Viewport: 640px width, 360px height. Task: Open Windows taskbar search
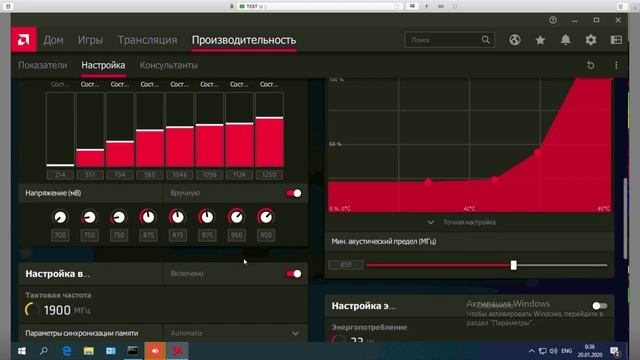tap(44, 351)
